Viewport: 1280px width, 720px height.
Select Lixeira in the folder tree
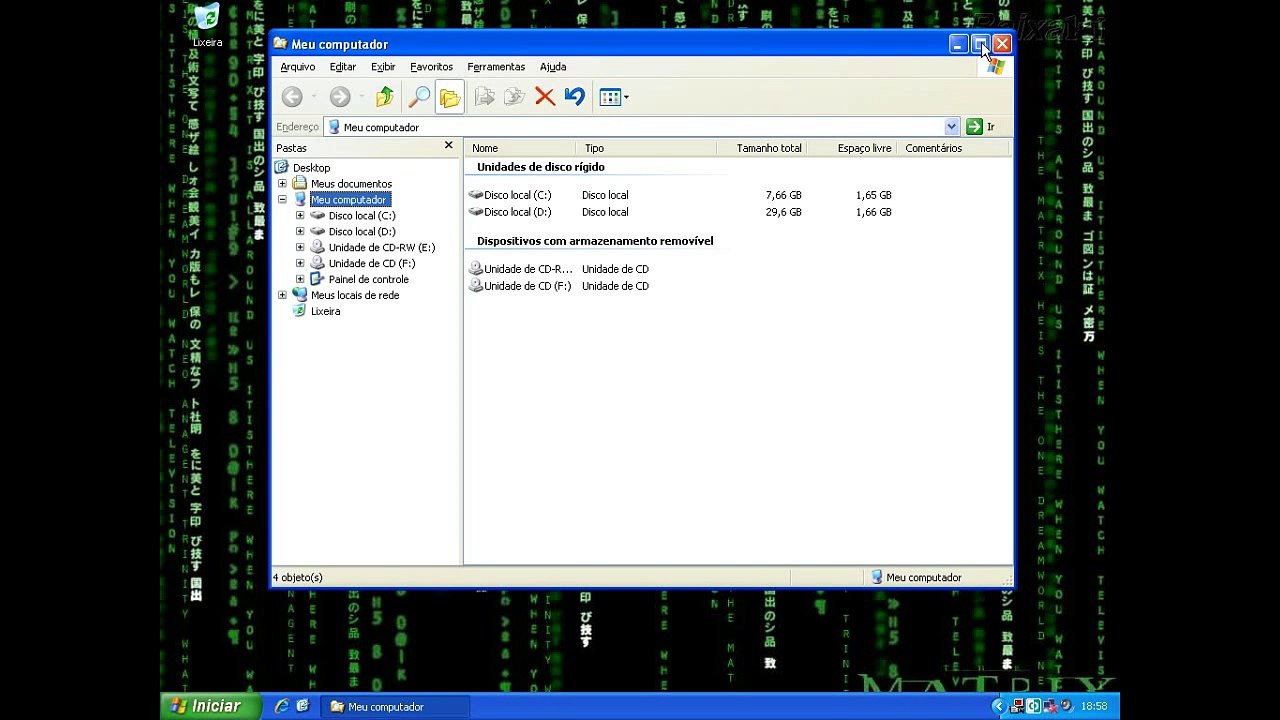click(x=325, y=312)
